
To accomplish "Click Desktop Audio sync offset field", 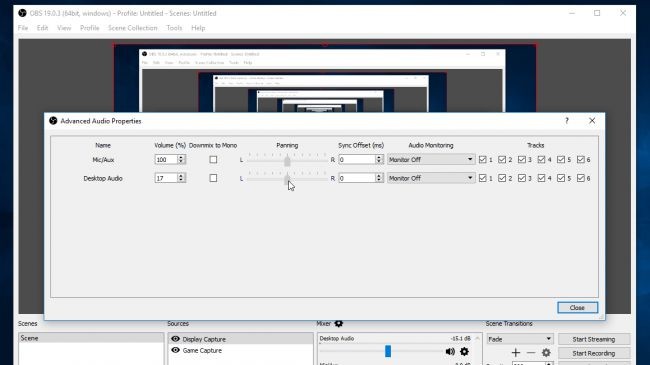I will tap(357, 178).
